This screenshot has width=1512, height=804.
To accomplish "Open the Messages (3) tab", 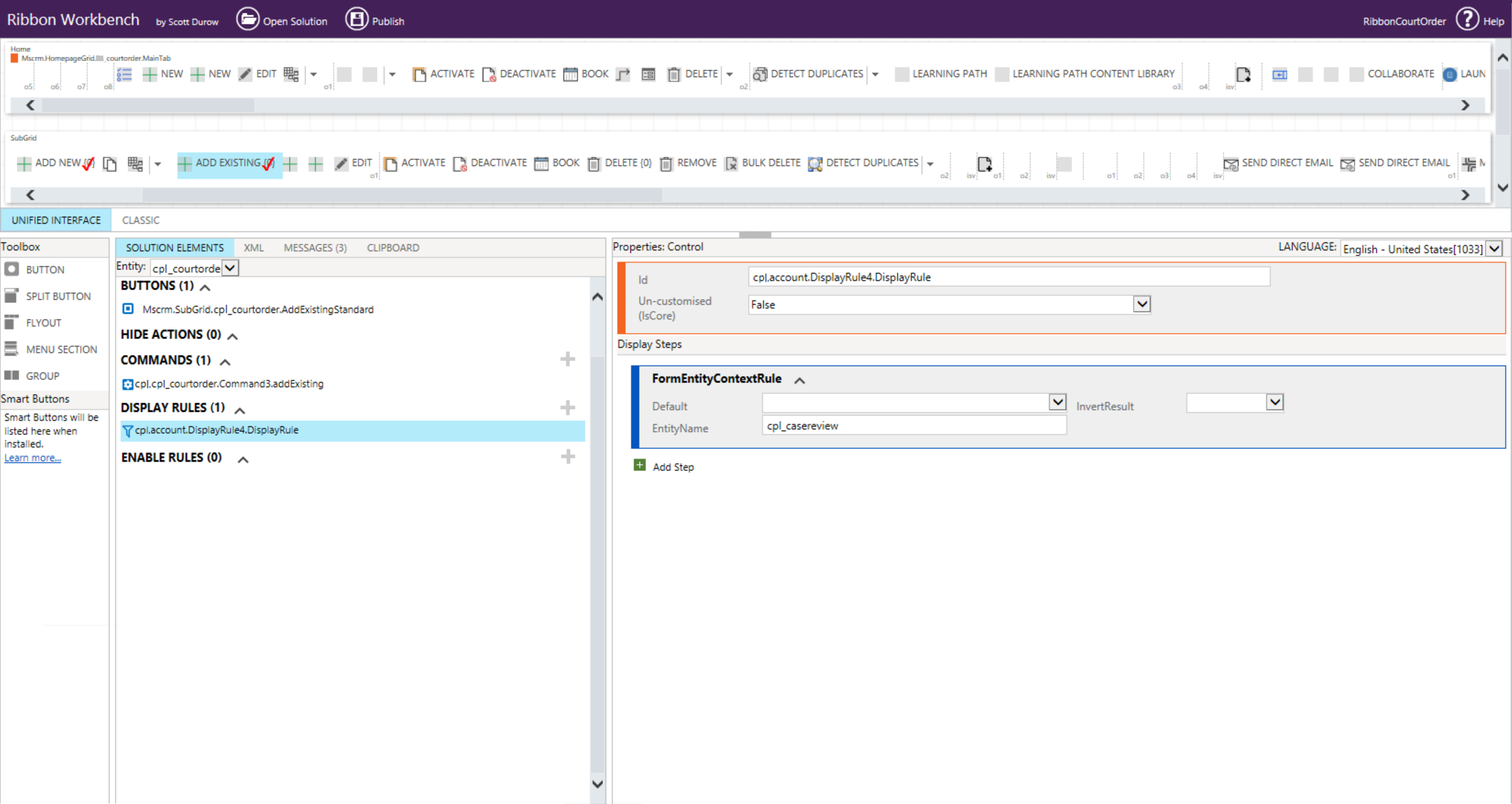I will pos(315,247).
